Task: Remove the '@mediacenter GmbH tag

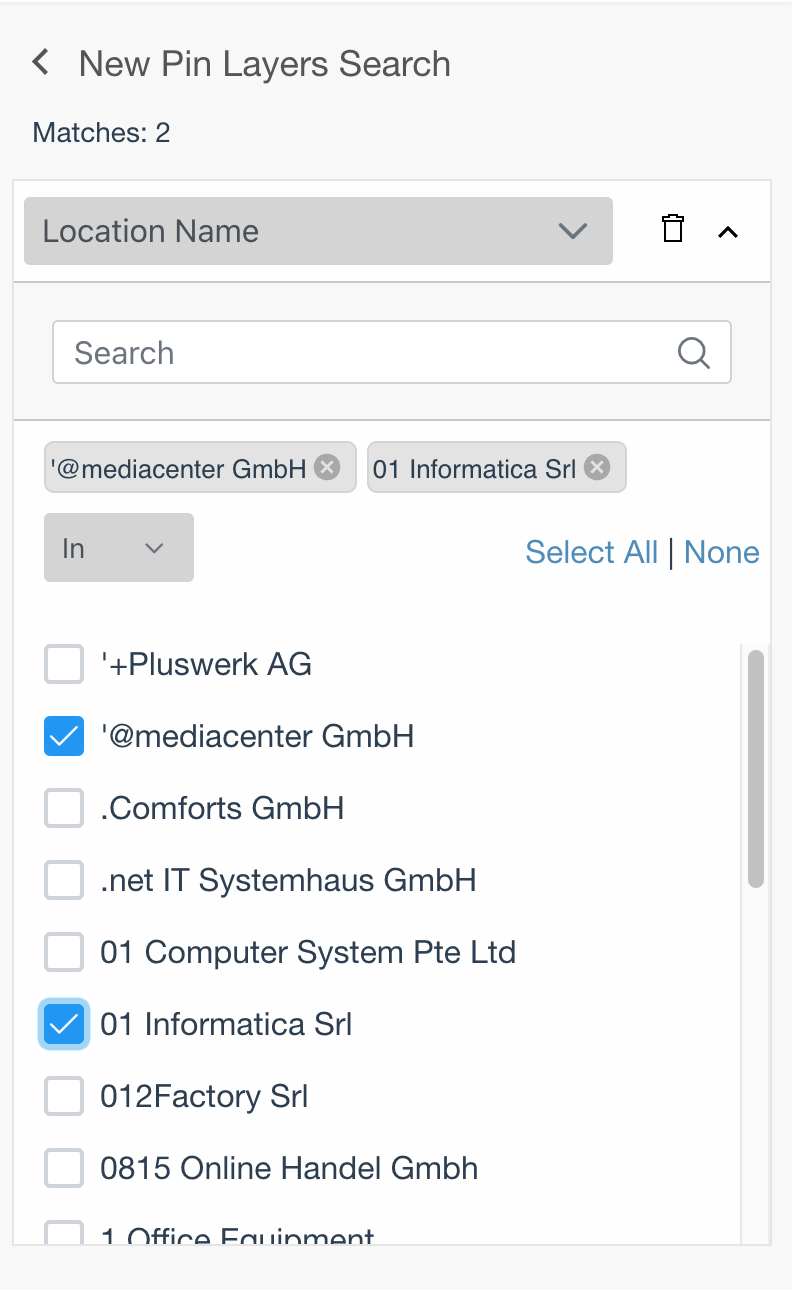Action: pyautogui.click(x=327, y=467)
